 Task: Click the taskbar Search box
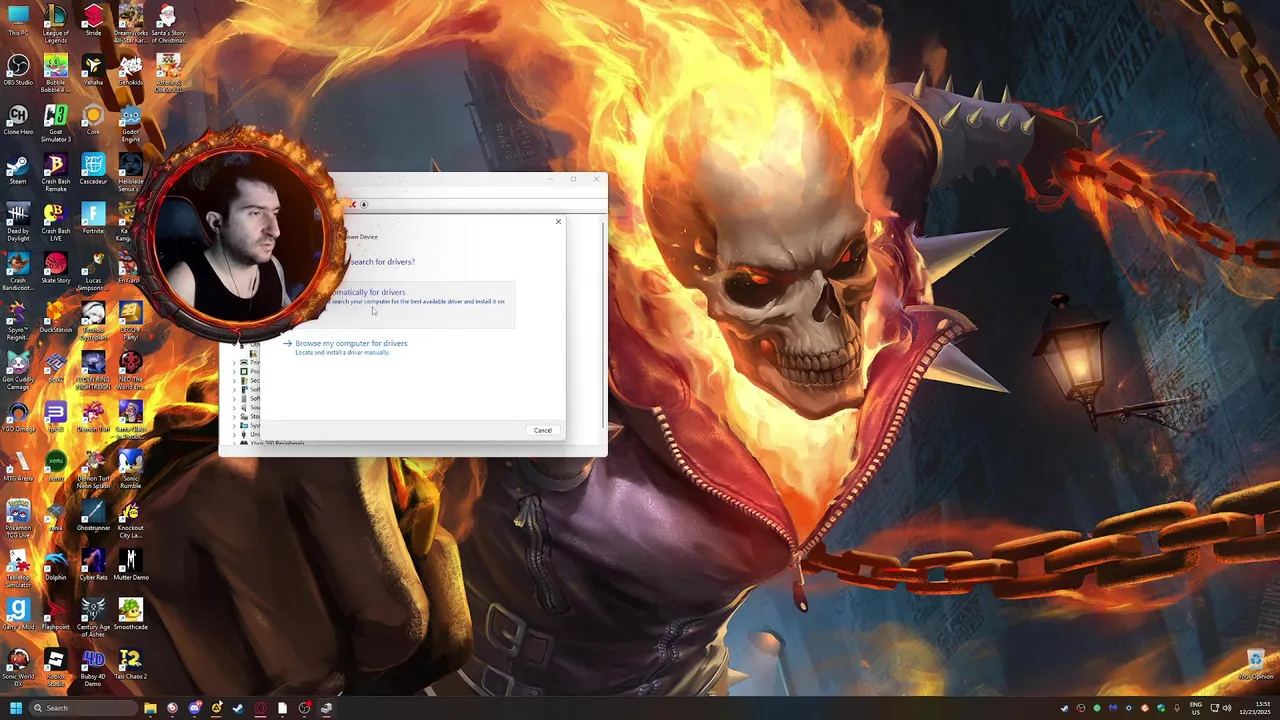click(x=83, y=708)
